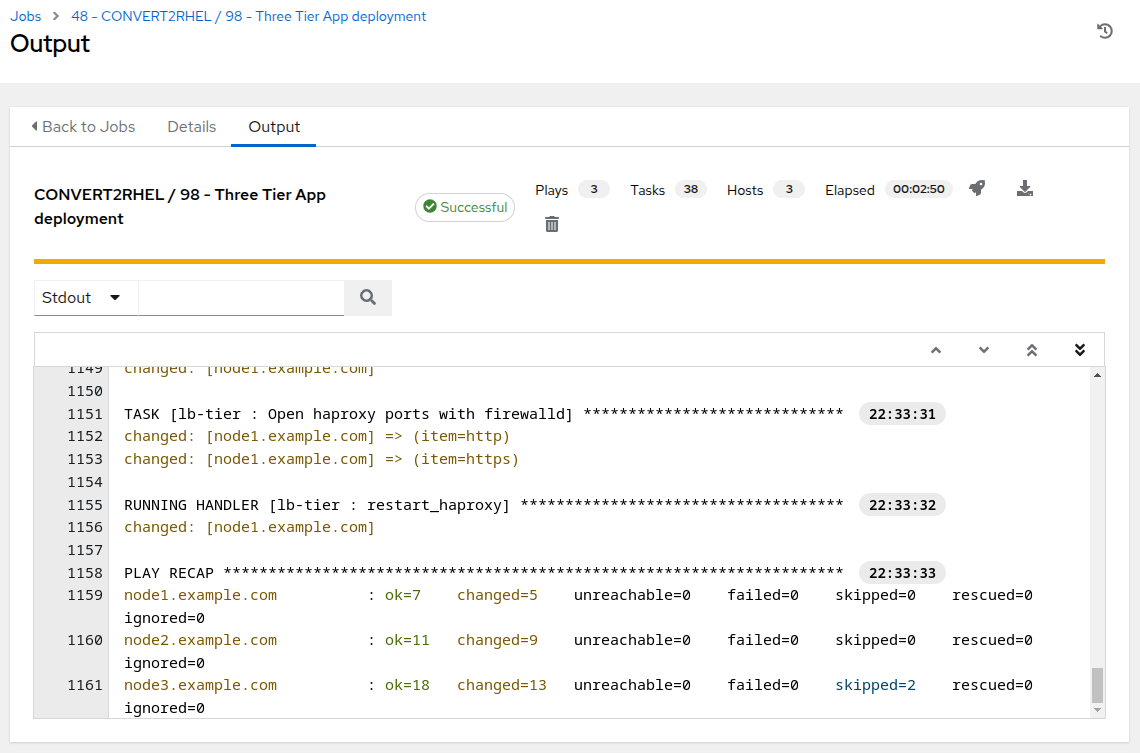Click the search magnifier button
Screen dimensions: 1140x753
coord(368,297)
